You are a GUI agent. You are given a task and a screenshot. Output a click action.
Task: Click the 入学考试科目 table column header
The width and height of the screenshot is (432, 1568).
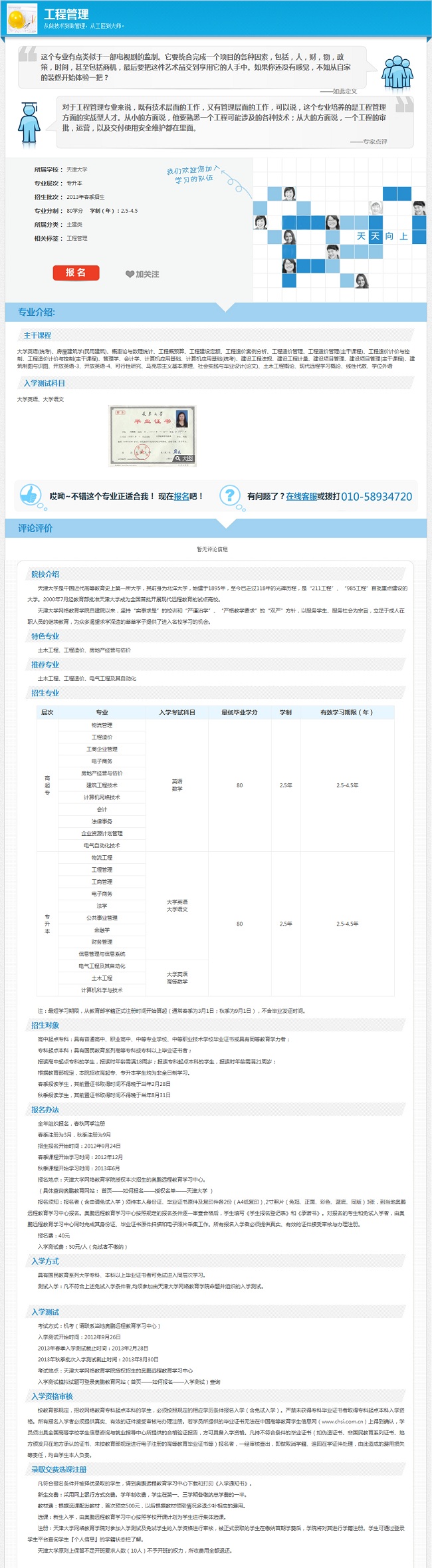coord(177,712)
